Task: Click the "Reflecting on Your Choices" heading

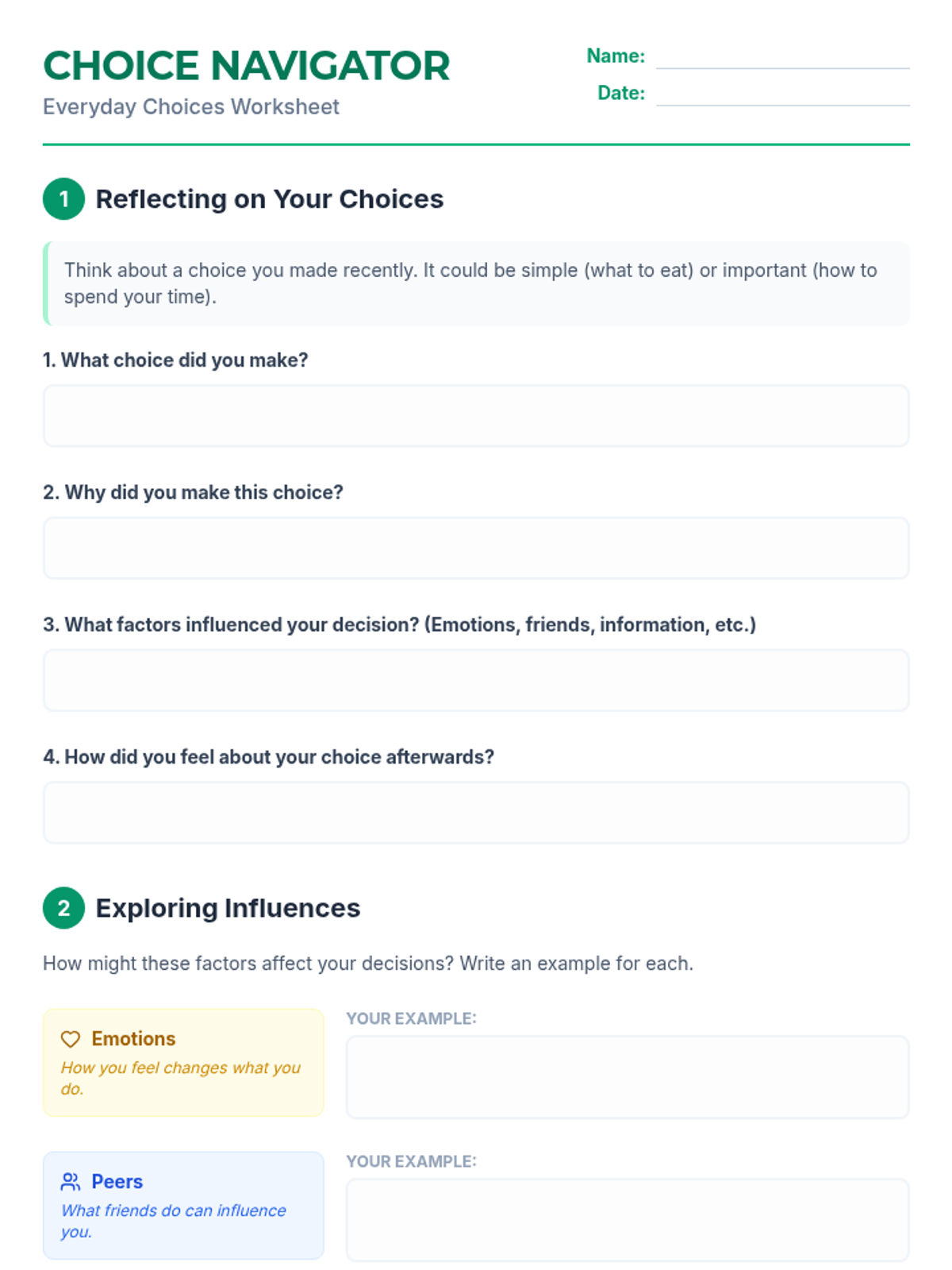Action: coord(269,199)
